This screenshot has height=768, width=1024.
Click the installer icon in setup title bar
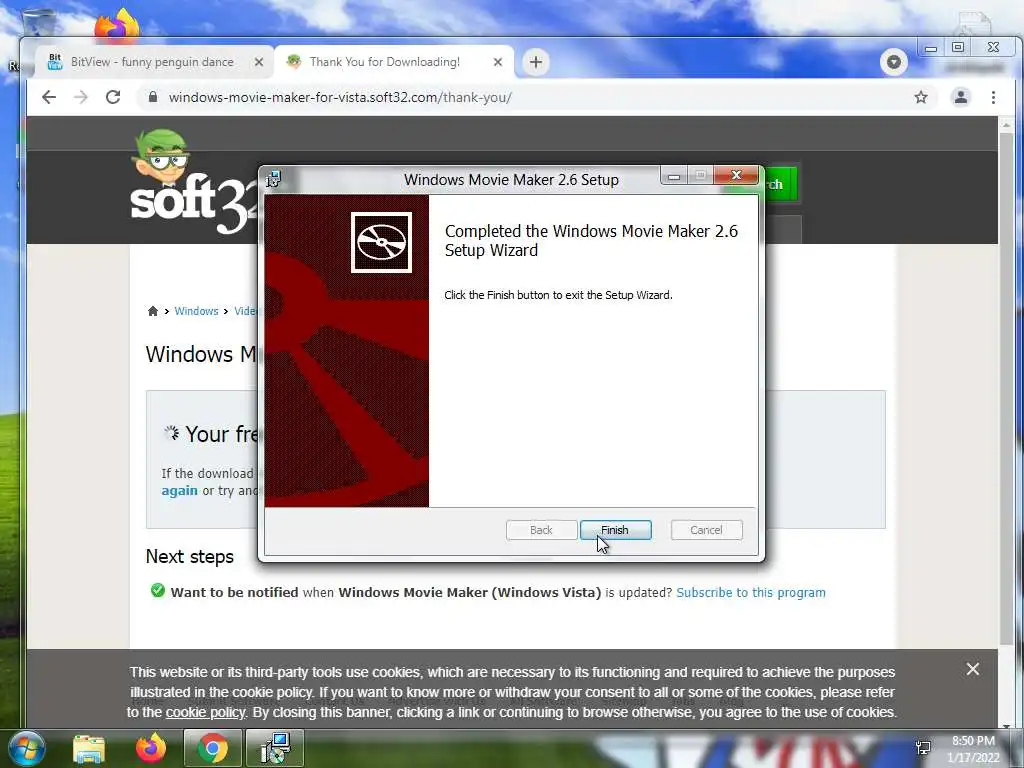pyautogui.click(x=274, y=179)
